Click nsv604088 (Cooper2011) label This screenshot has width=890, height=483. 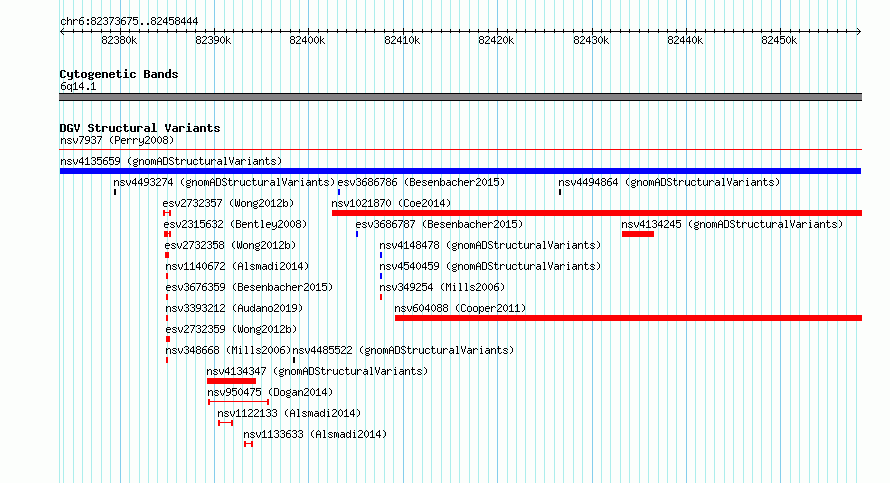click(460, 308)
